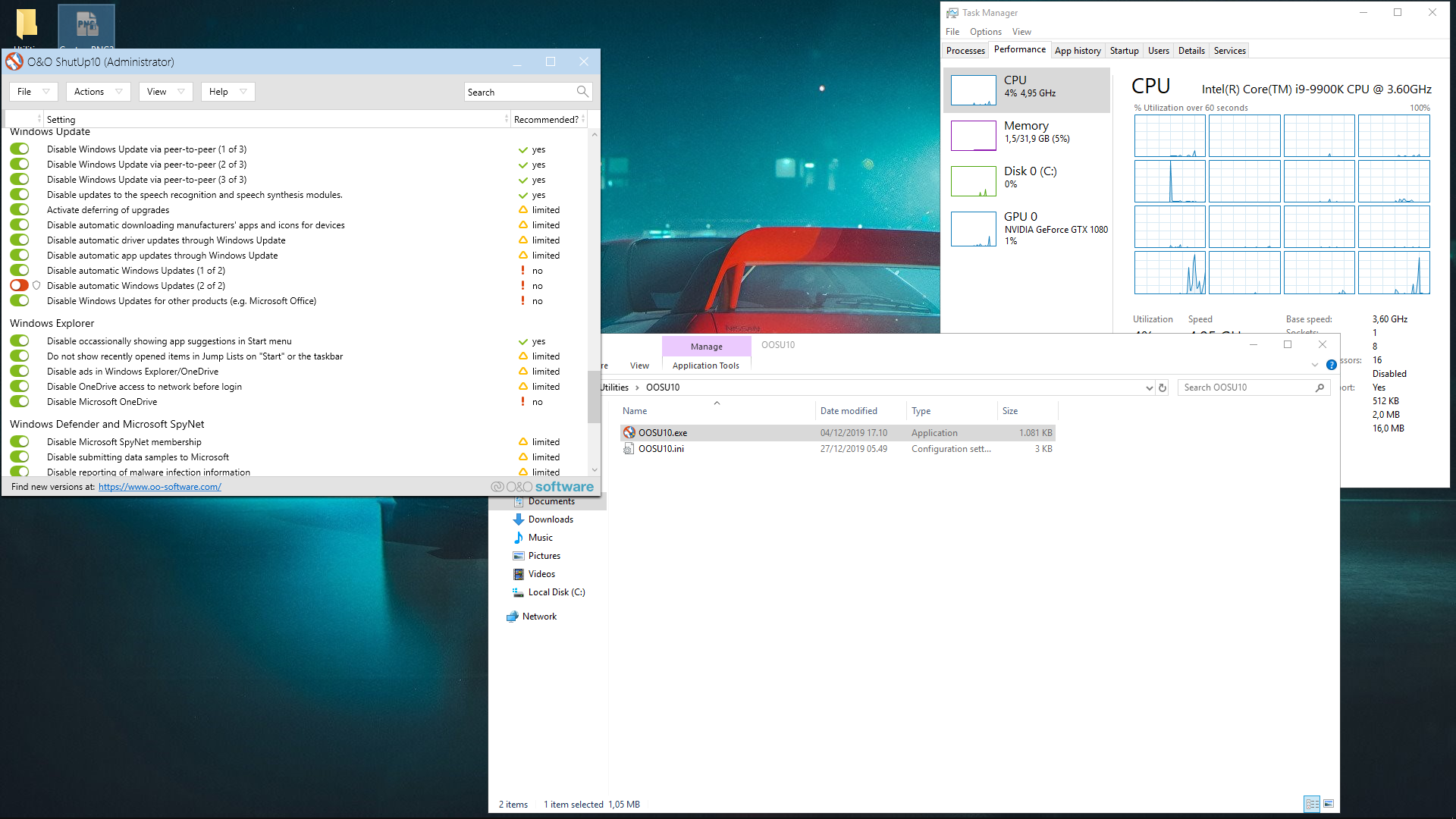Viewport: 1456px width, 819px height.
Task: Toggle Disable Microsoft OneDrive
Action: (20, 402)
